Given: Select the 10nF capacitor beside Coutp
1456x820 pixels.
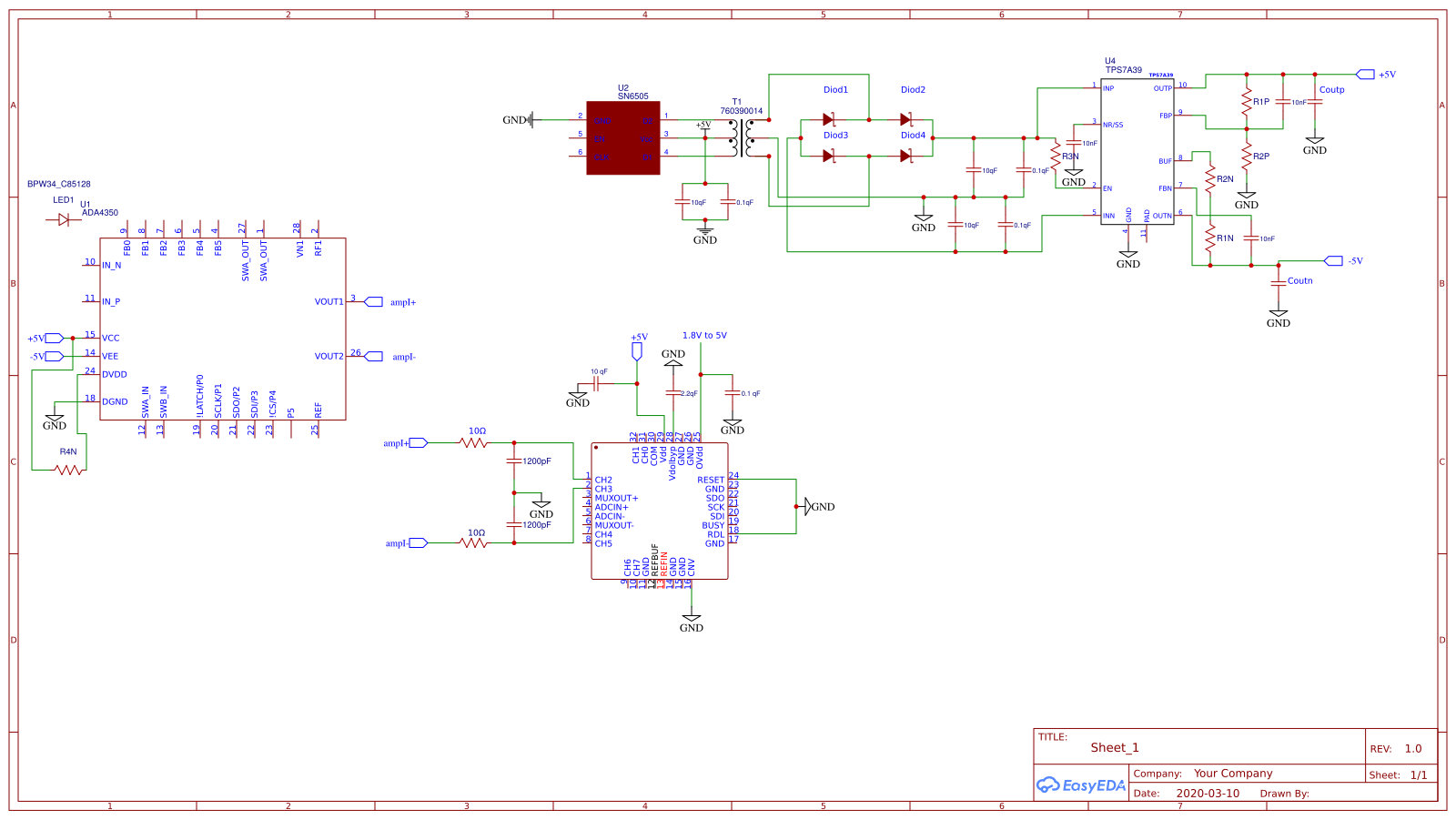Looking at the screenshot, I should [x=1283, y=104].
